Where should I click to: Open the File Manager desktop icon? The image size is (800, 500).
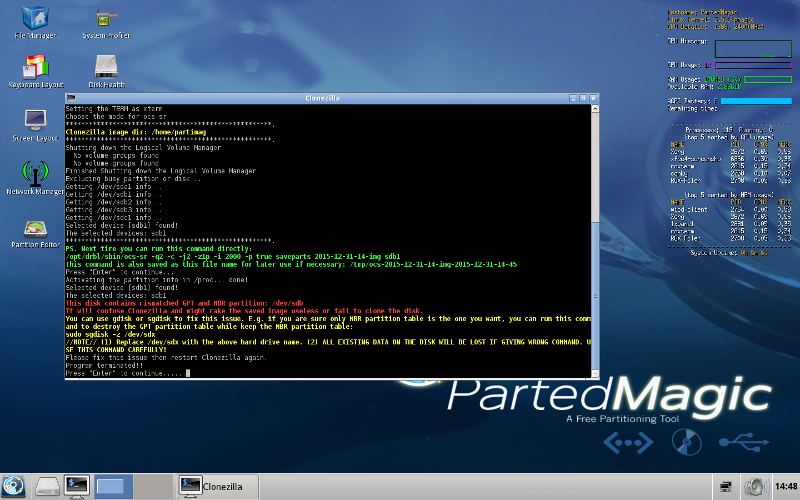[x=33, y=20]
